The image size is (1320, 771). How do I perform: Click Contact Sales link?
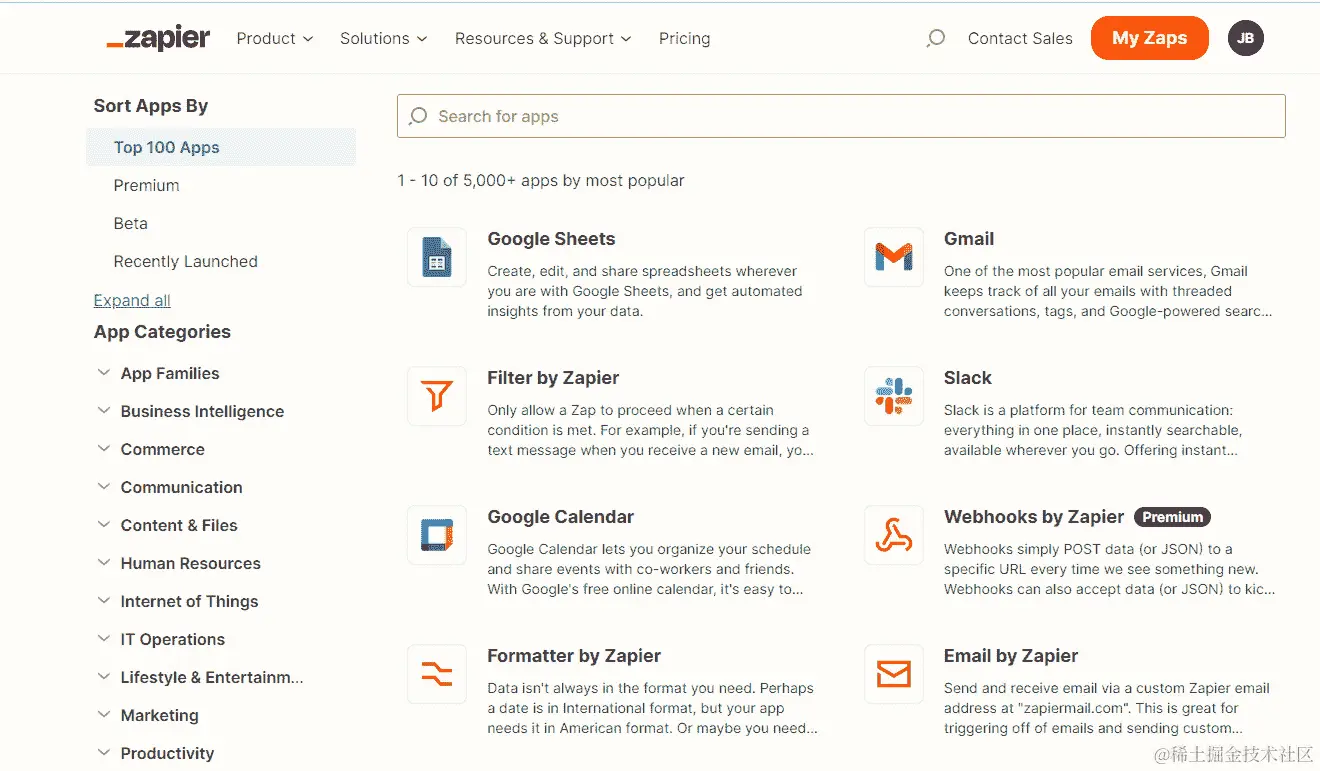point(1020,39)
